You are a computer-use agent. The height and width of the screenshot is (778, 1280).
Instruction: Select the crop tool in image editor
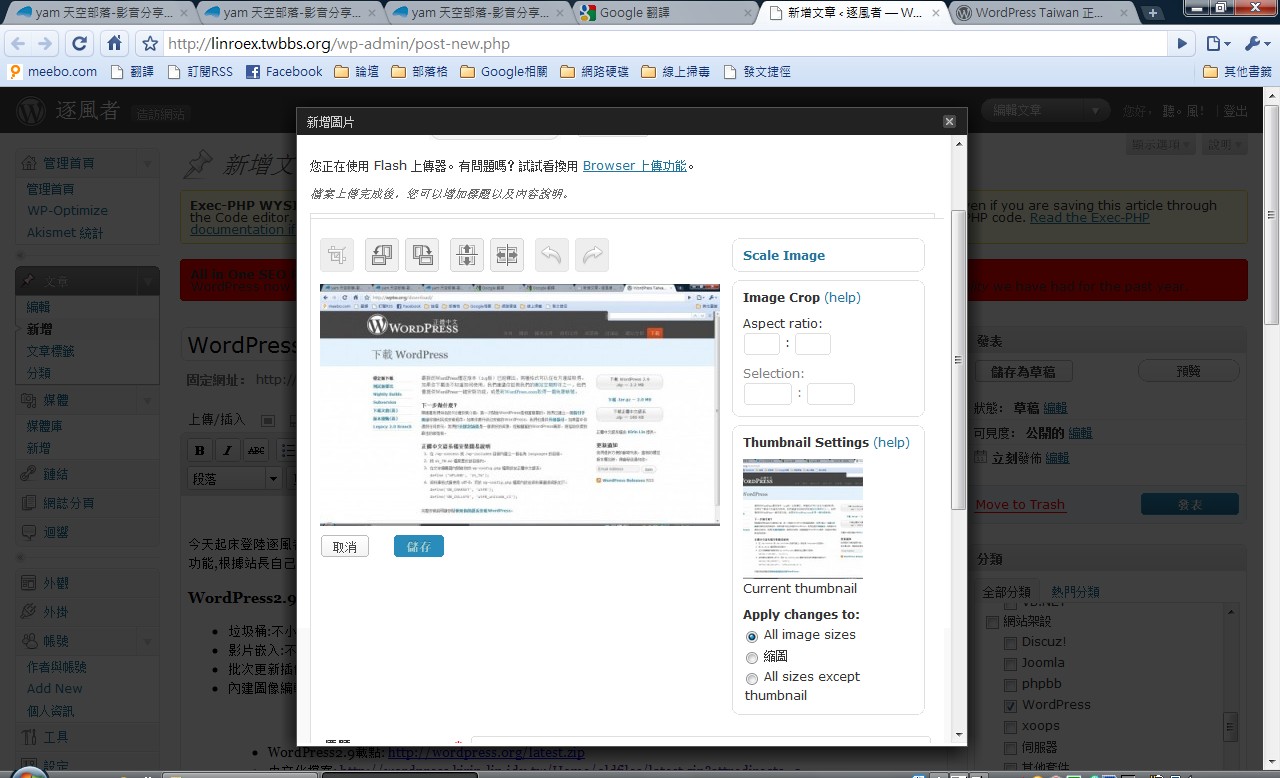click(x=337, y=255)
